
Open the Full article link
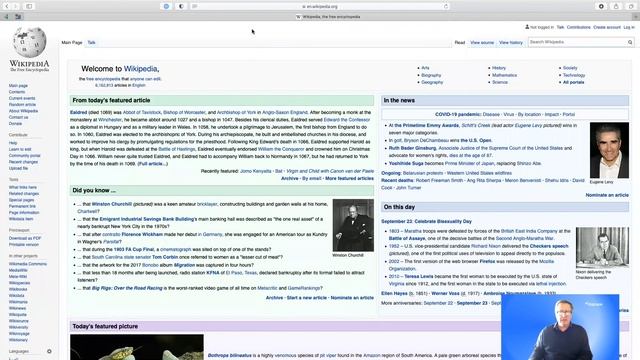[153, 164]
